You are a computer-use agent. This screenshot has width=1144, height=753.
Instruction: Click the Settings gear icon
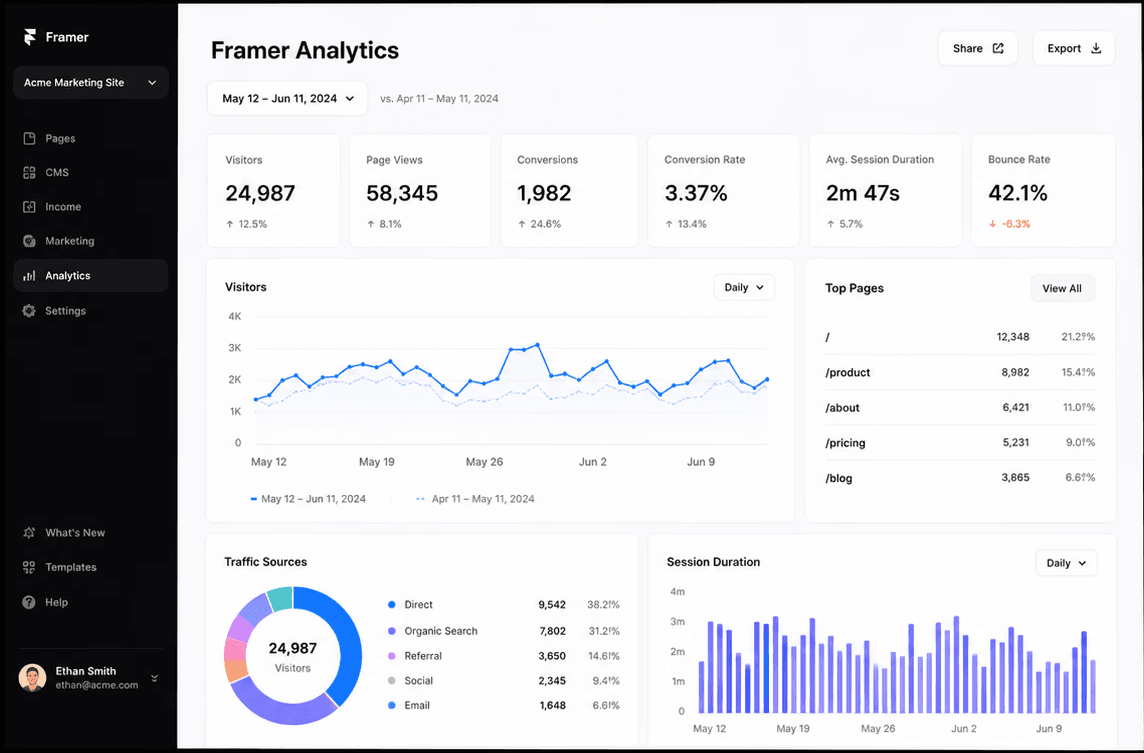(x=29, y=311)
